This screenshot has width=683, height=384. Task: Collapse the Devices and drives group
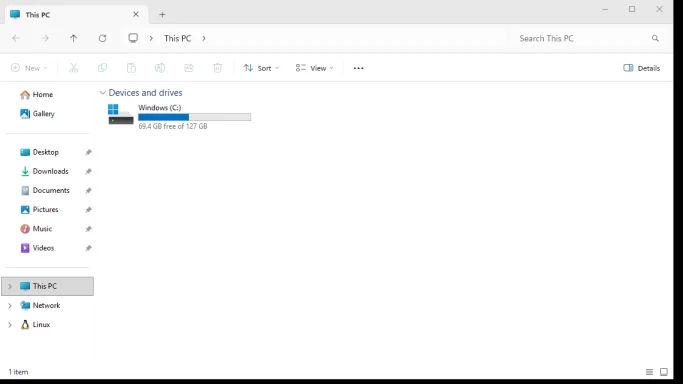tap(102, 93)
